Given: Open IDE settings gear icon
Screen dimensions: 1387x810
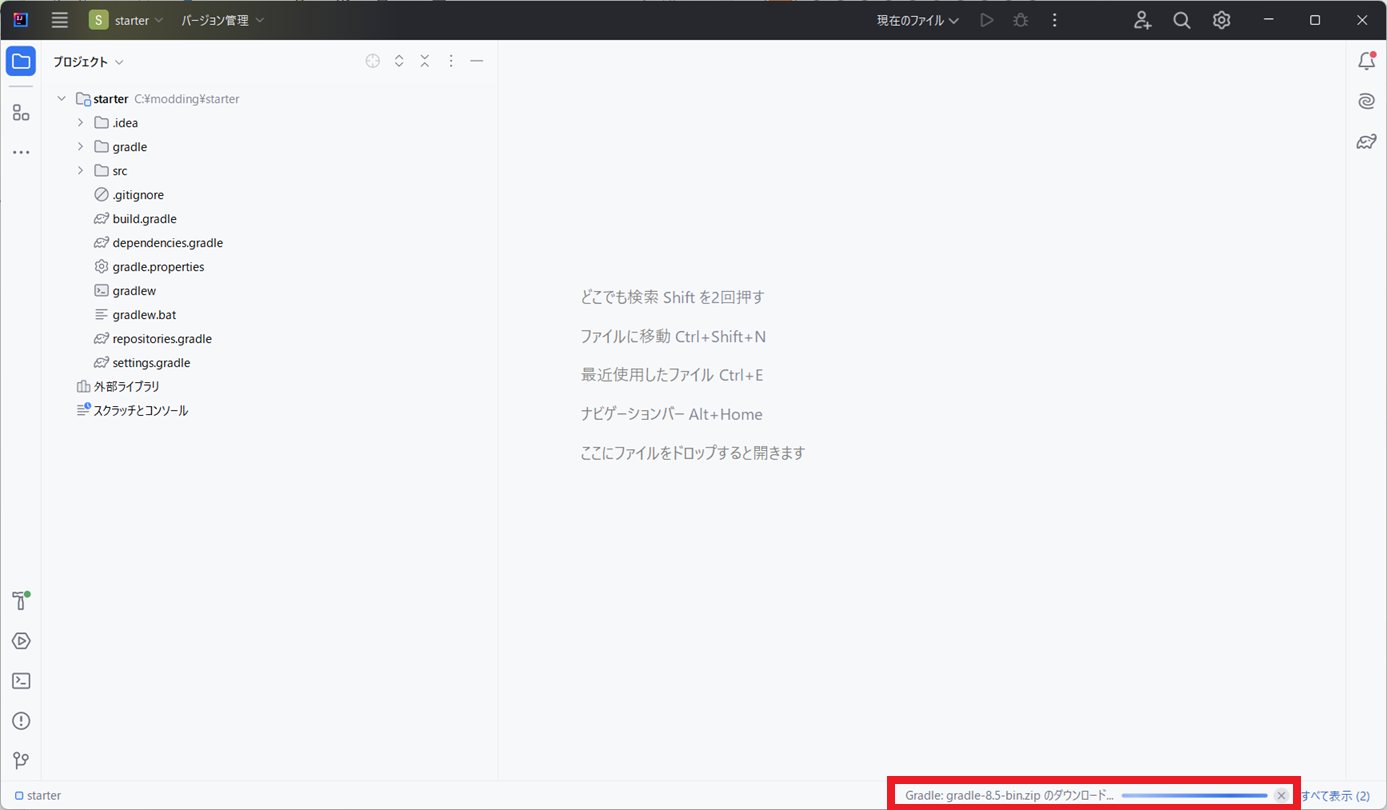Looking at the screenshot, I should (1221, 20).
